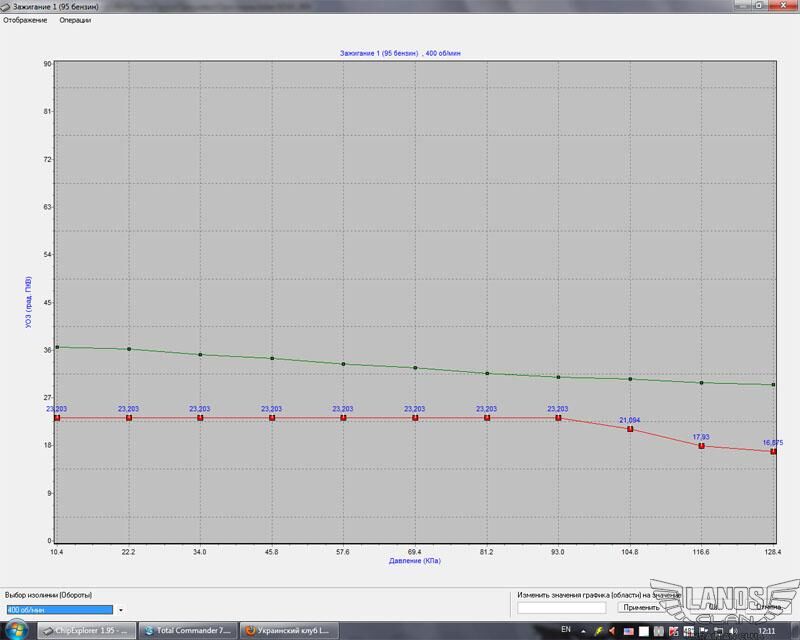Click the taskbar clock showing 12:11
The height and width of the screenshot is (640, 800).
point(766,631)
